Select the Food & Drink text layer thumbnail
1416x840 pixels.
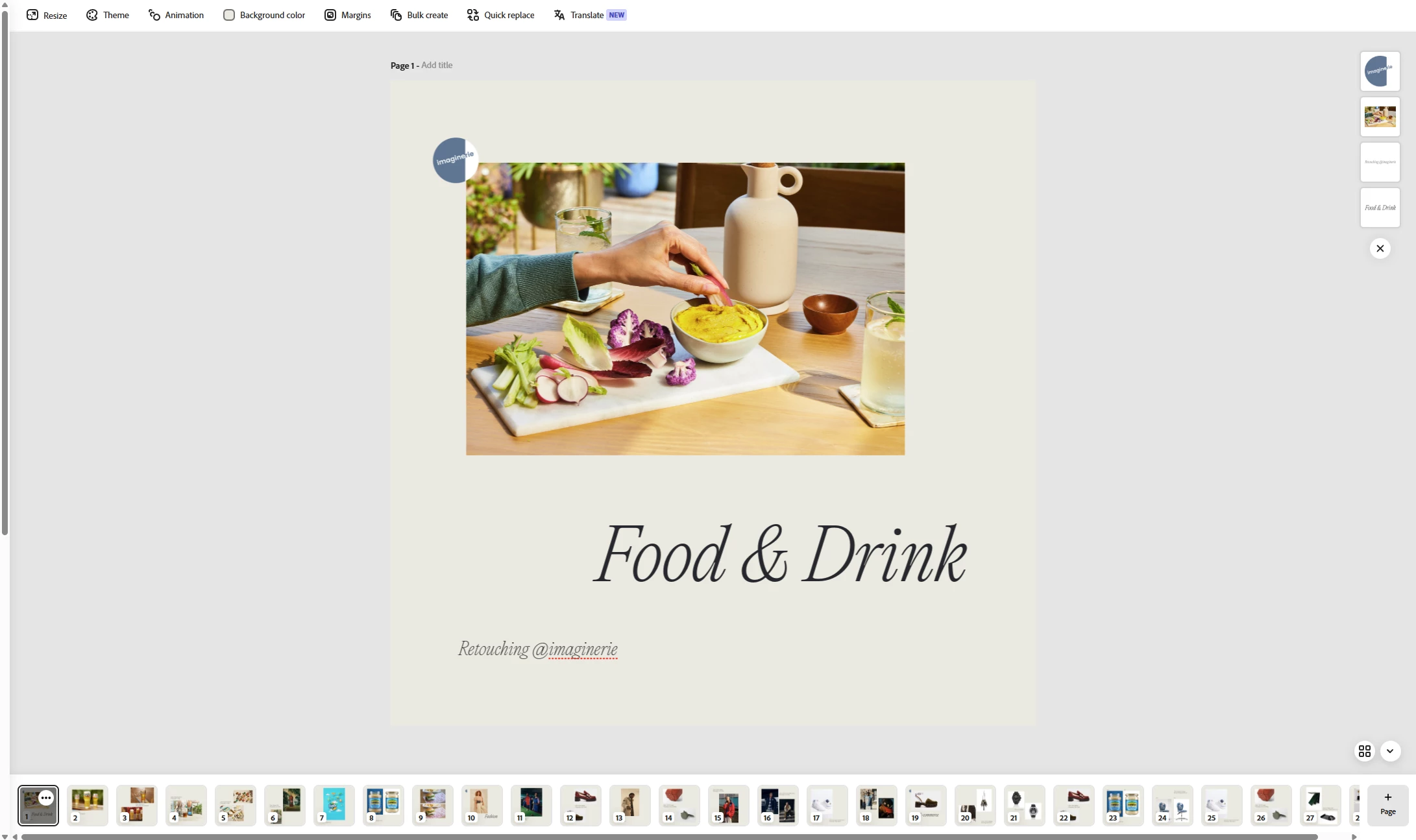point(1380,208)
